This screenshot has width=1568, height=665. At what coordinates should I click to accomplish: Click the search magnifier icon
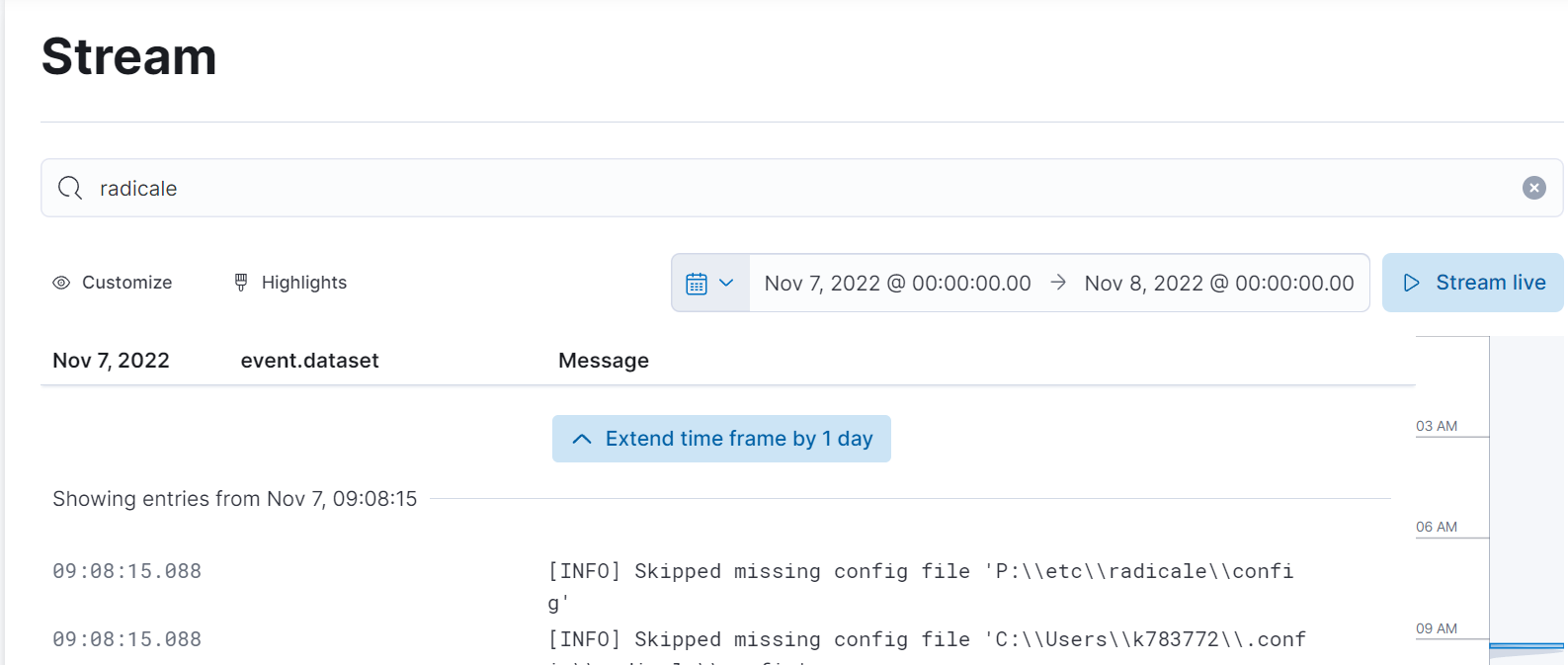point(68,188)
